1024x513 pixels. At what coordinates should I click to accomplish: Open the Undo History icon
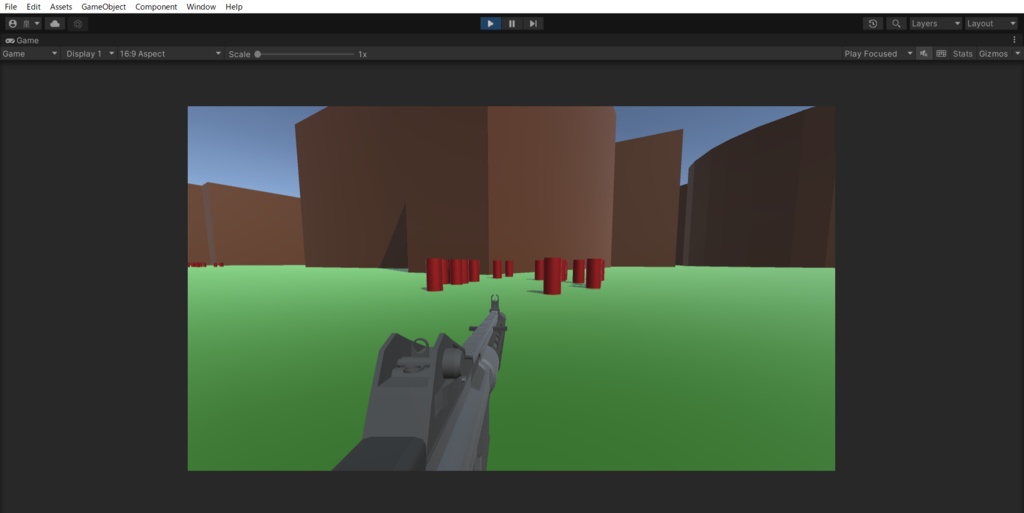pyautogui.click(x=872, y=23)
